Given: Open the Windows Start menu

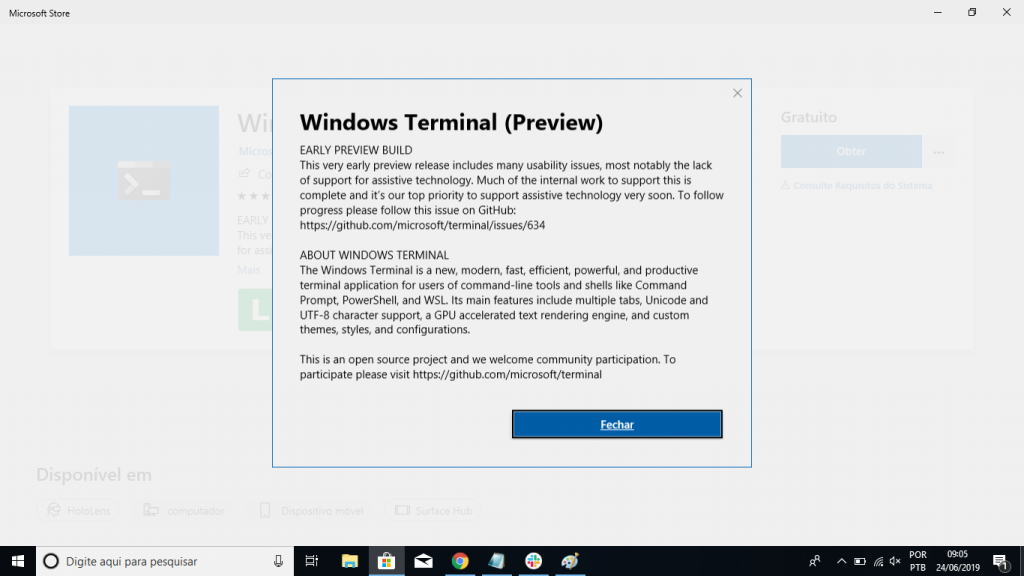Looking at the screenshot, I should click(18, 561).
